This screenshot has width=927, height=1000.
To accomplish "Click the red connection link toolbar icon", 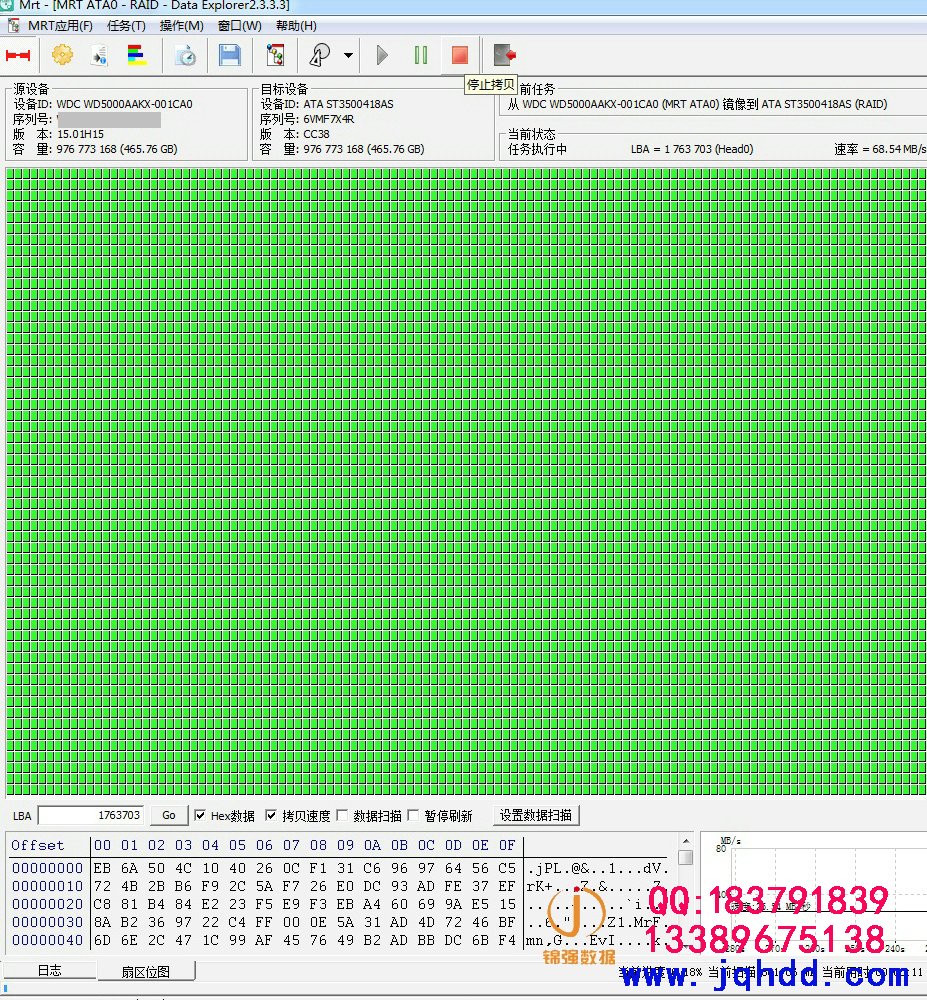I will [18, 55].
